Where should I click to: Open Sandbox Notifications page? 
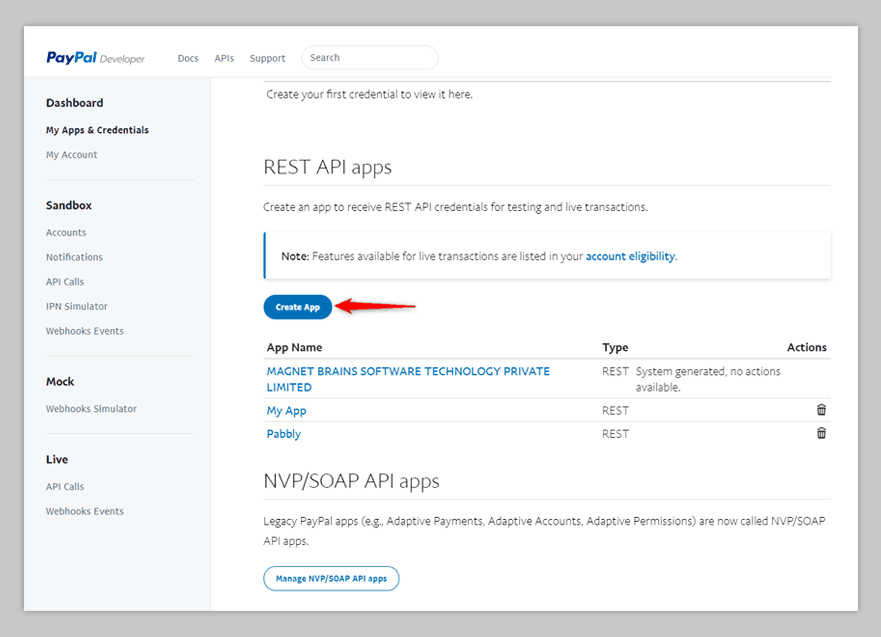(74, 257)
